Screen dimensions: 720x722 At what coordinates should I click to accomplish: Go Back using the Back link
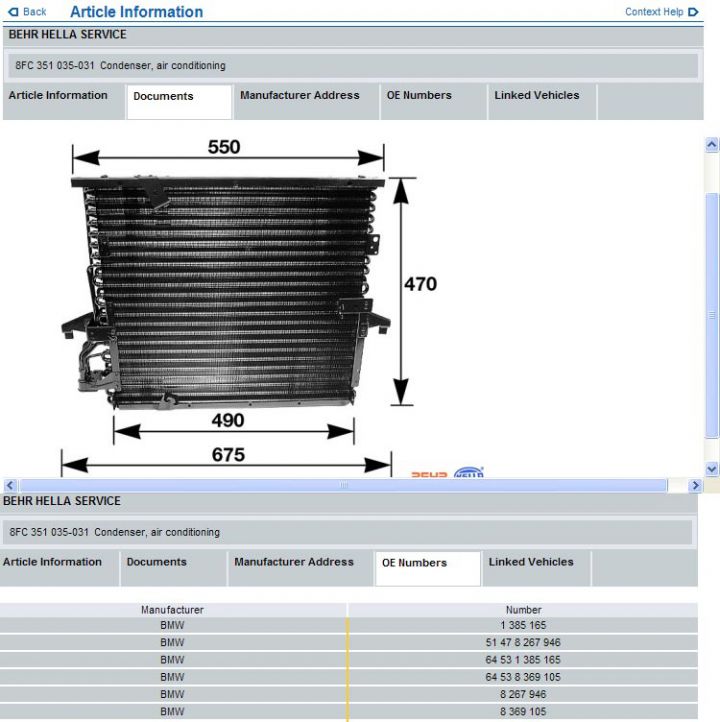tap(35, 12)
